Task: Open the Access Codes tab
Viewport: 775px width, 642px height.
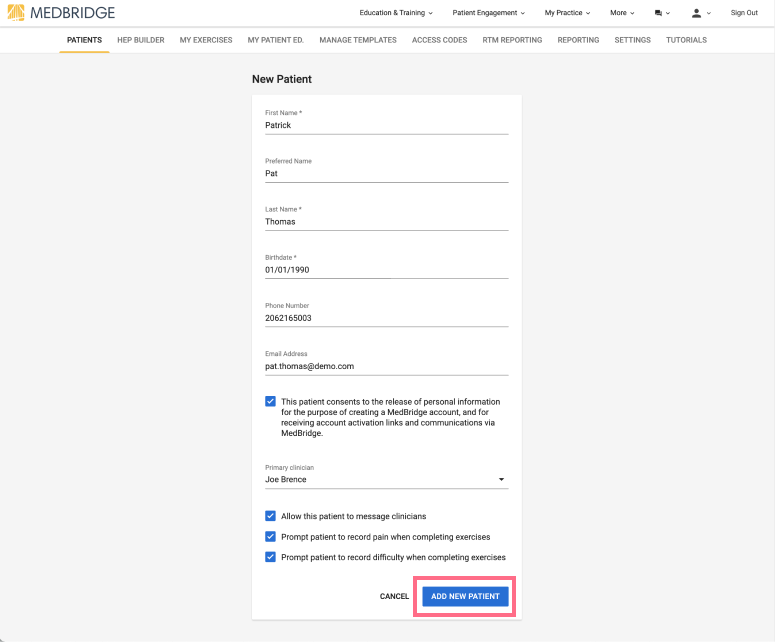Action: point(439,40)
